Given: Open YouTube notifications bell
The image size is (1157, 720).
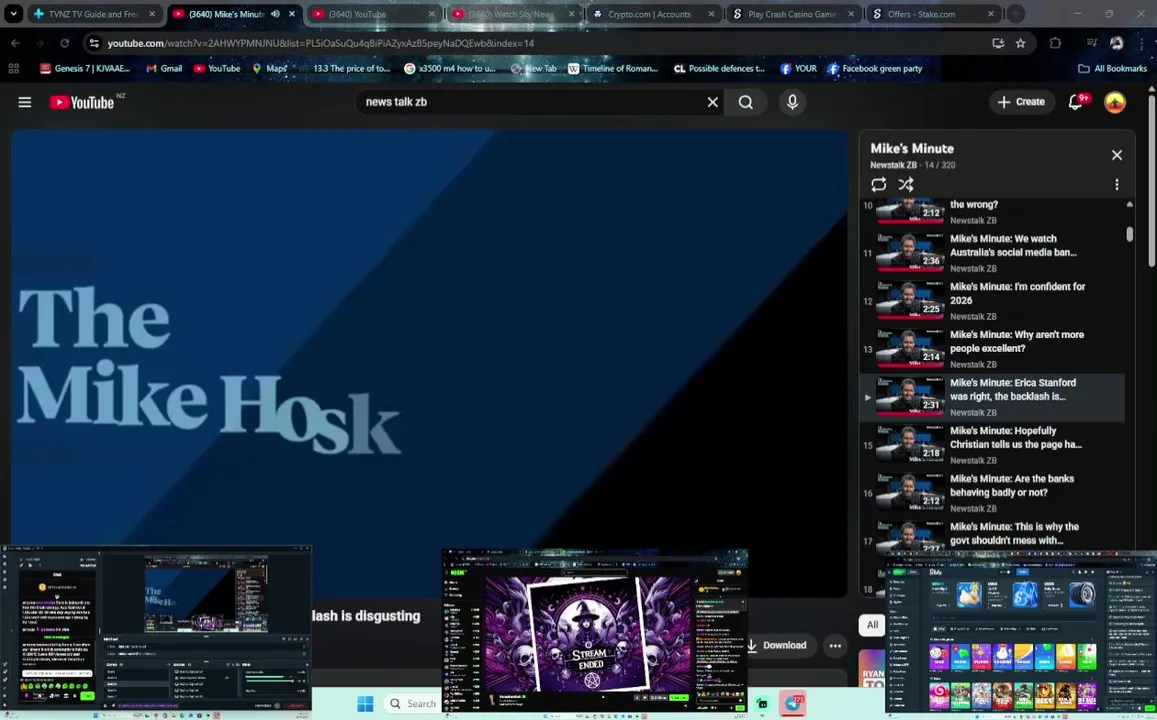Looking at the screenshot, I should pyautogui.click(x=1076, y=102).
